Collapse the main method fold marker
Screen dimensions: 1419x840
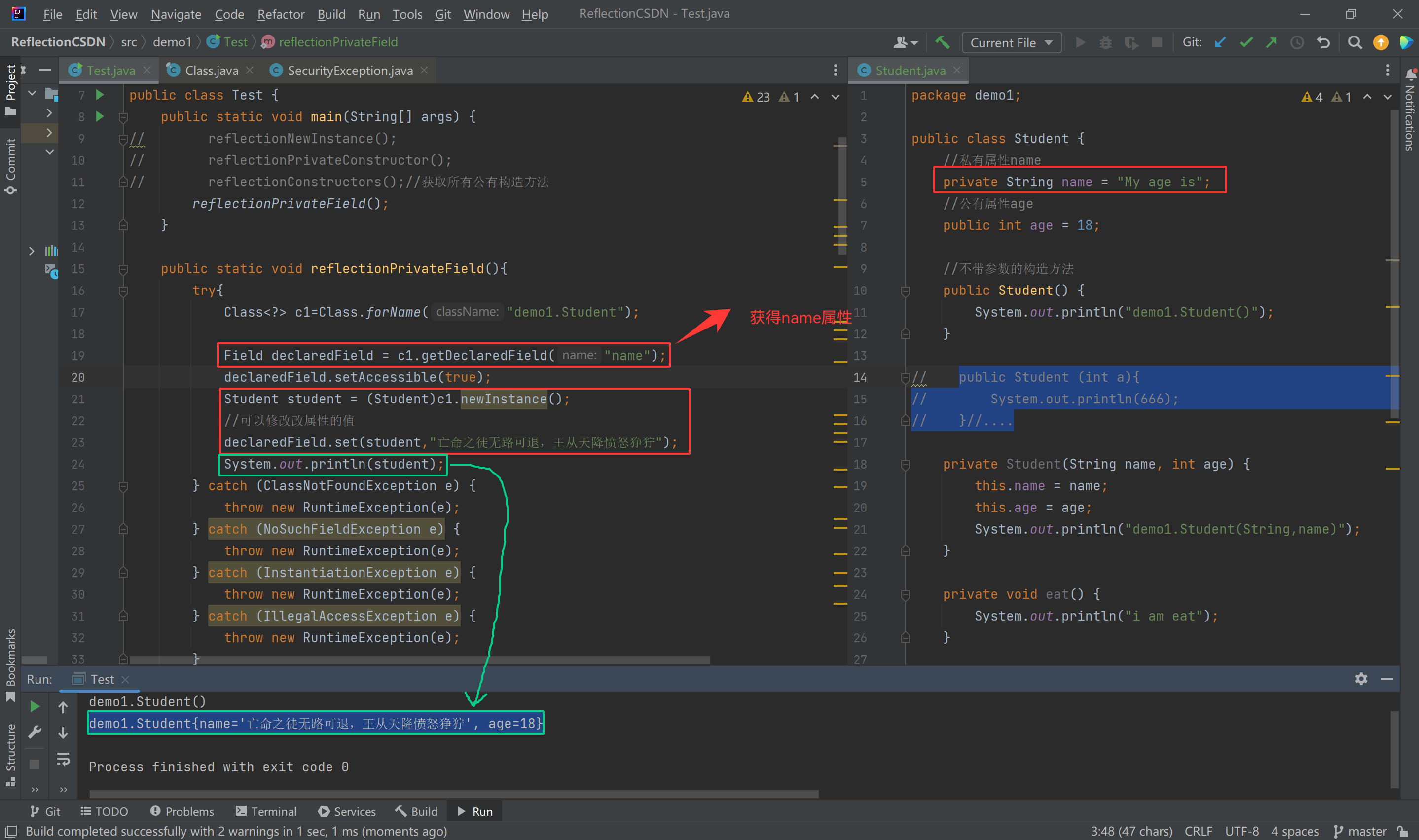tap(123, 117)
